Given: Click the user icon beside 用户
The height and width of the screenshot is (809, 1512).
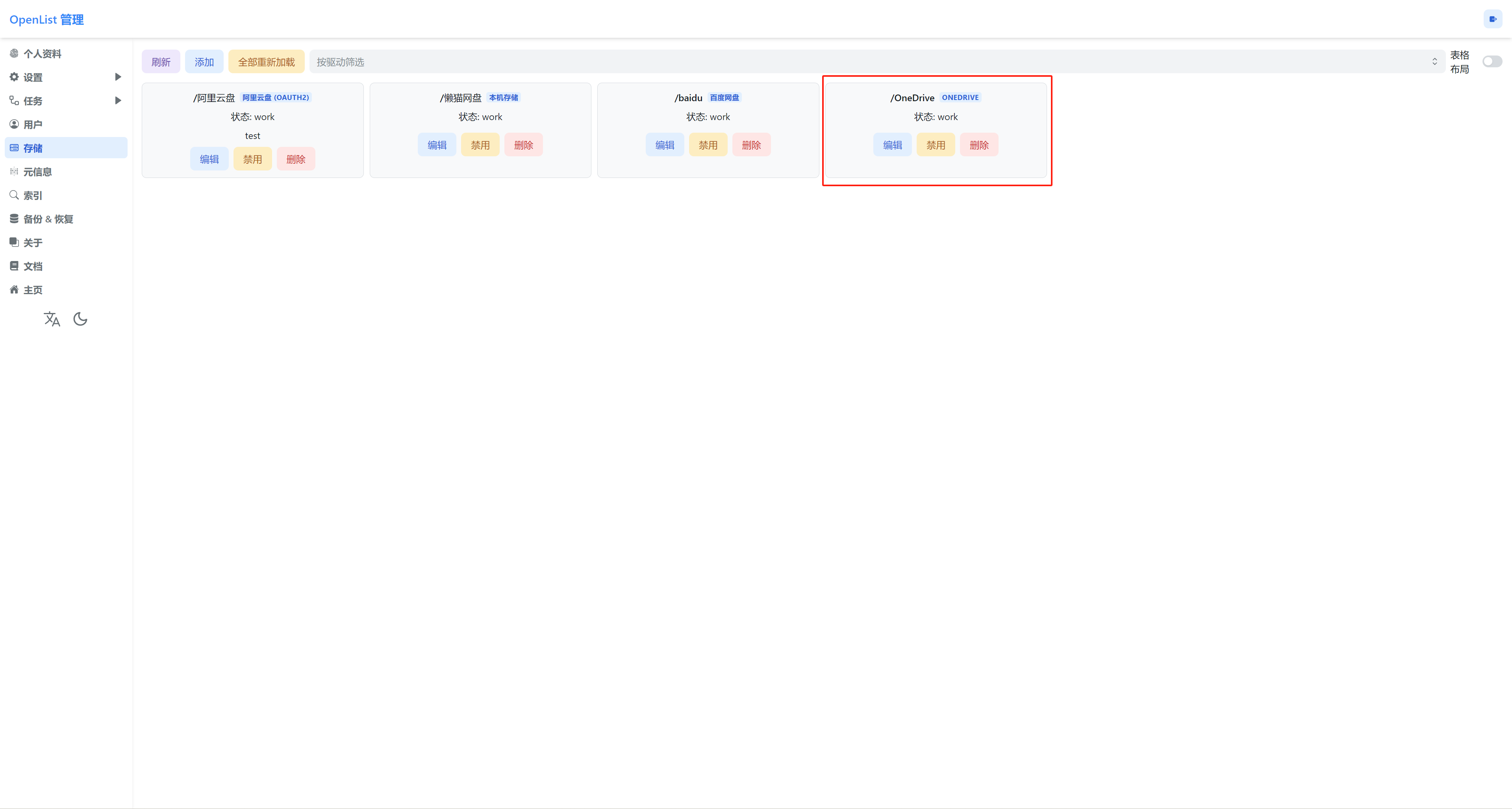Looking at the screenshot, I should coord(14,124).
